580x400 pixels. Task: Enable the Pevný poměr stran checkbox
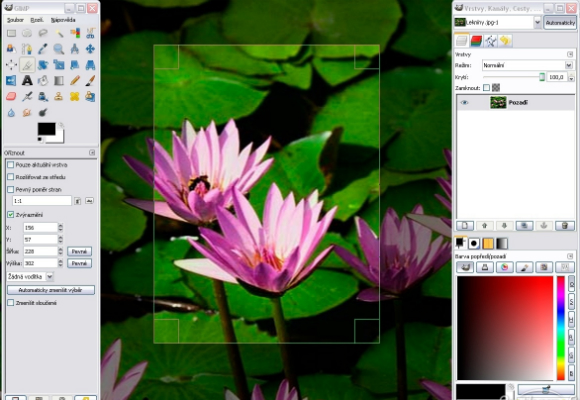tap(11, 189)
